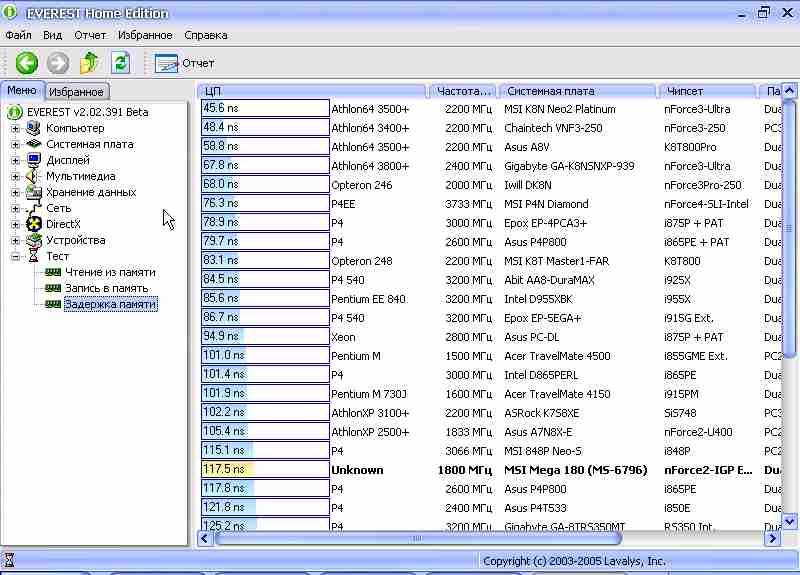Click the DirectX icon in tree
The height and width of the screenshot is (575, 800).
34,224
